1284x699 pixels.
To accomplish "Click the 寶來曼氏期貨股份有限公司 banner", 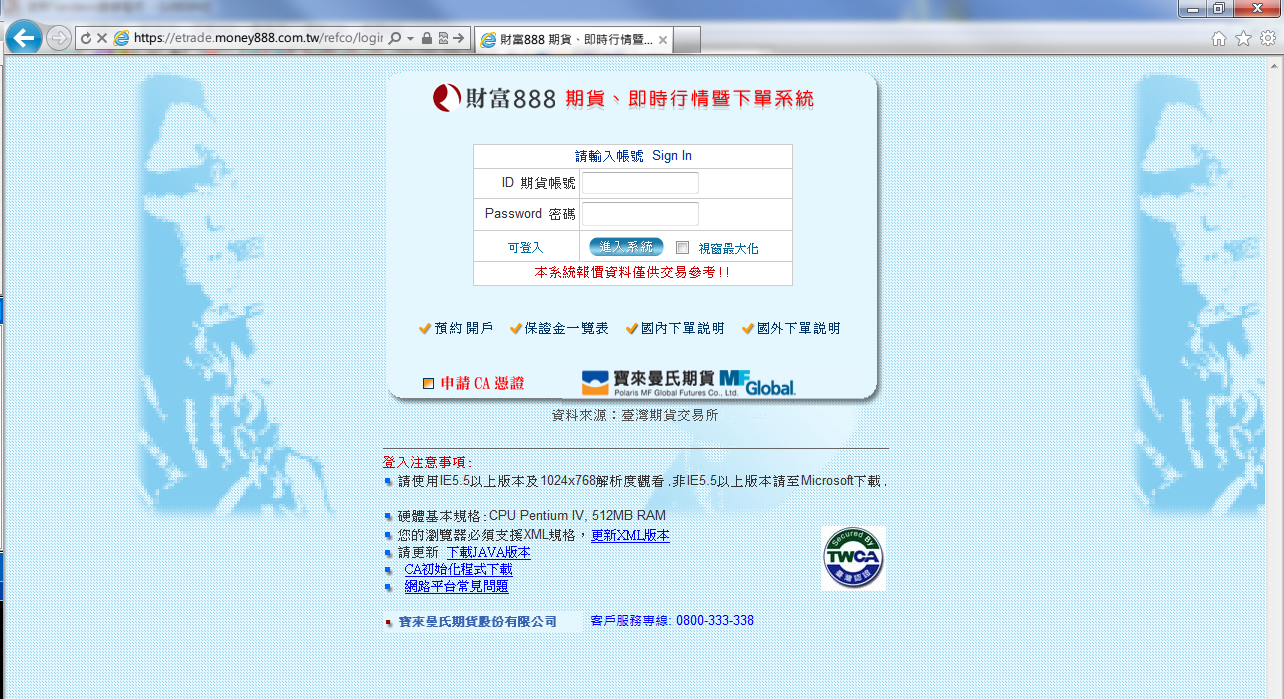I will pyautogui.click(x=483, y=622).
